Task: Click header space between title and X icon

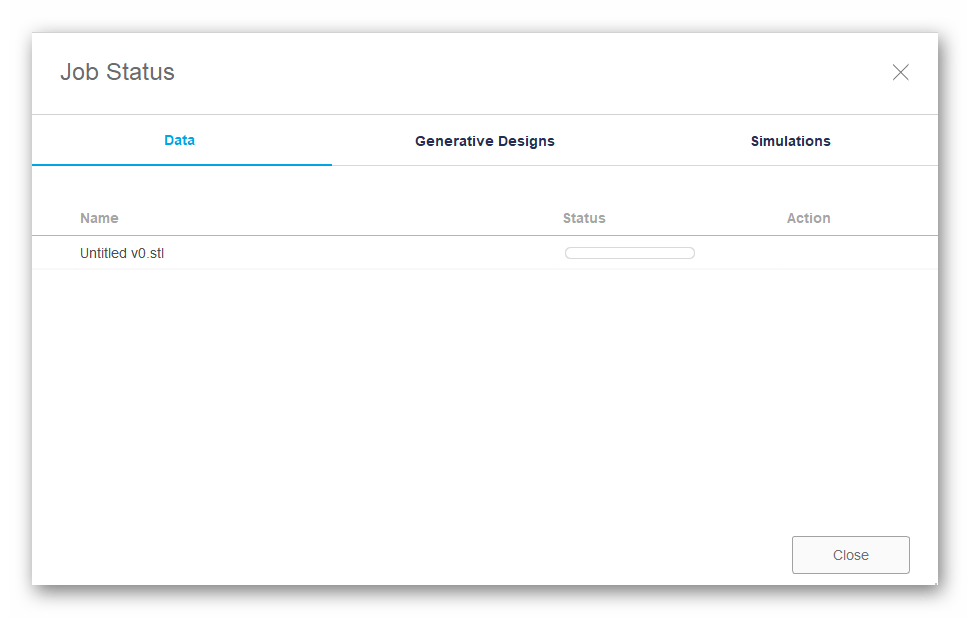Action: [x=530, y=72]
